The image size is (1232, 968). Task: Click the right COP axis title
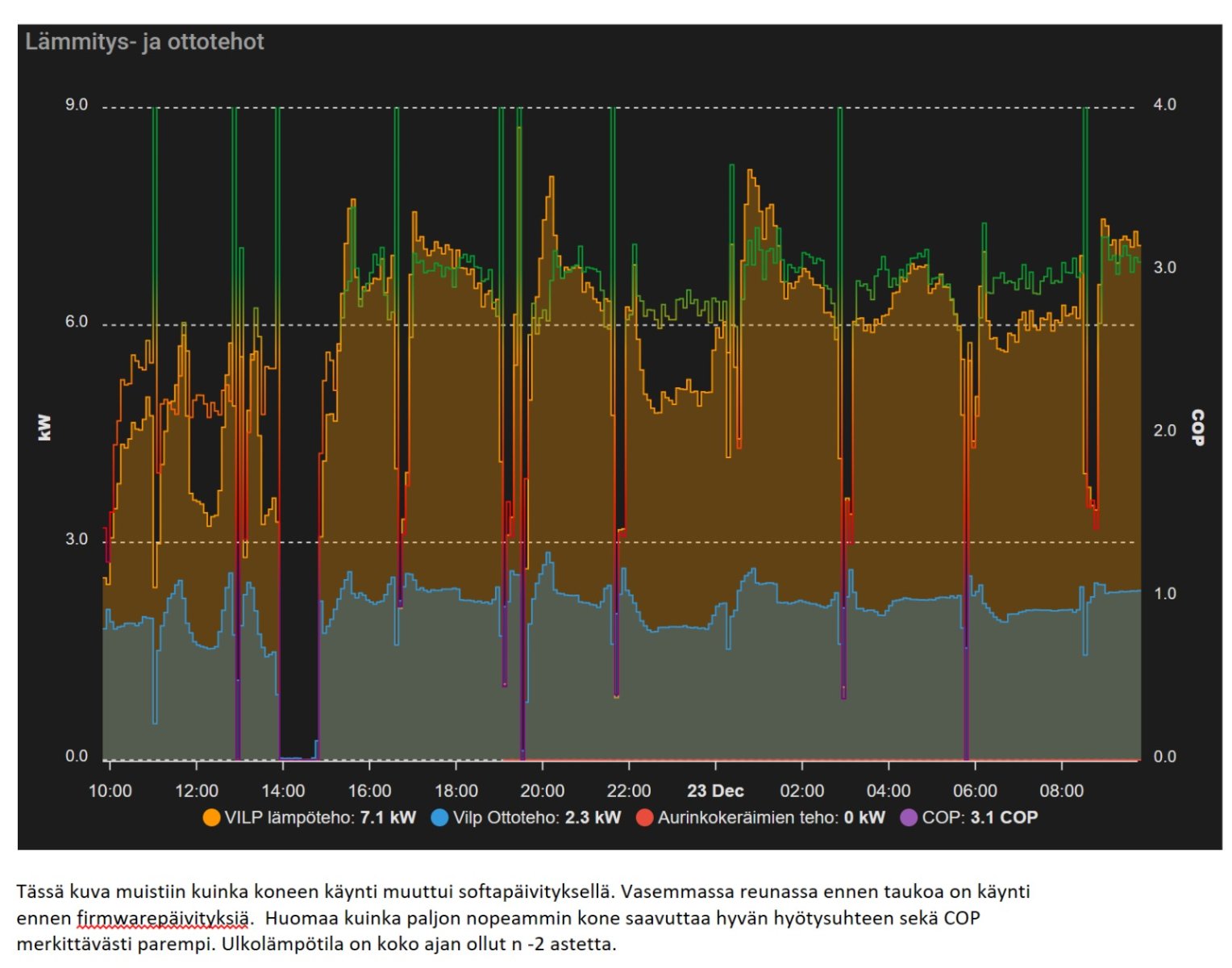(1197, 428)
